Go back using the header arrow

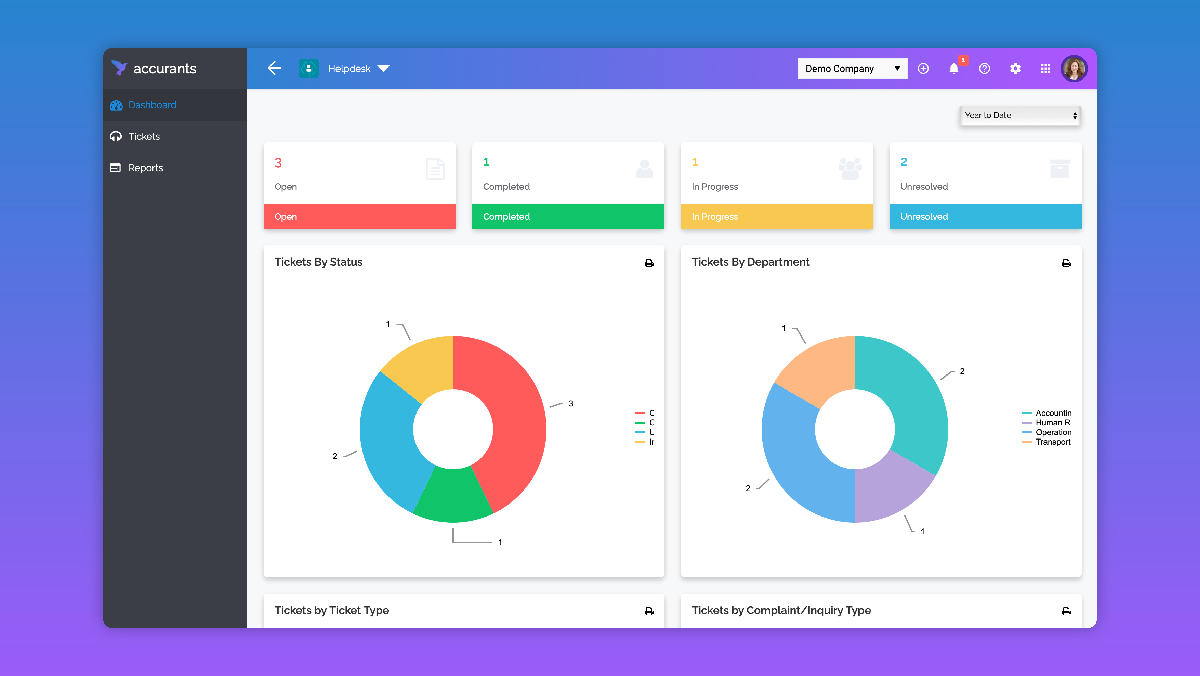[x=274, y=68]
